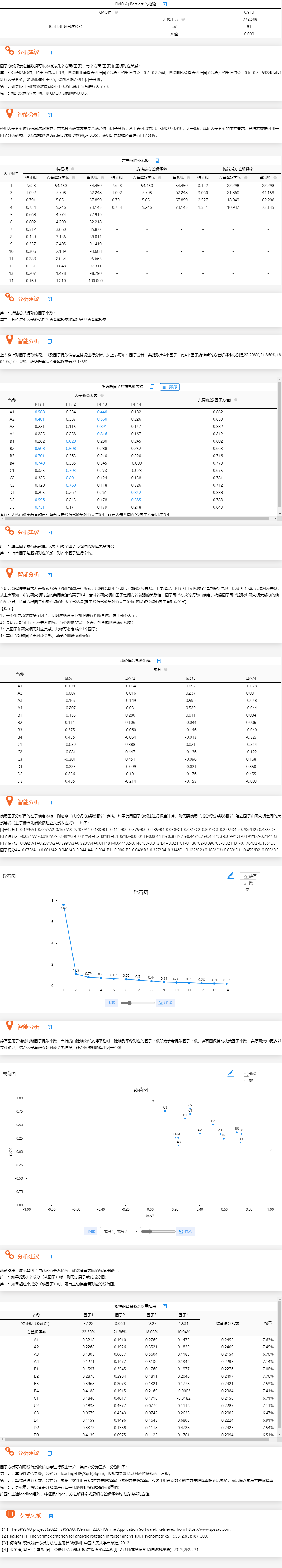Copy the 分析建议 text under the KMO table

[50, 52]
